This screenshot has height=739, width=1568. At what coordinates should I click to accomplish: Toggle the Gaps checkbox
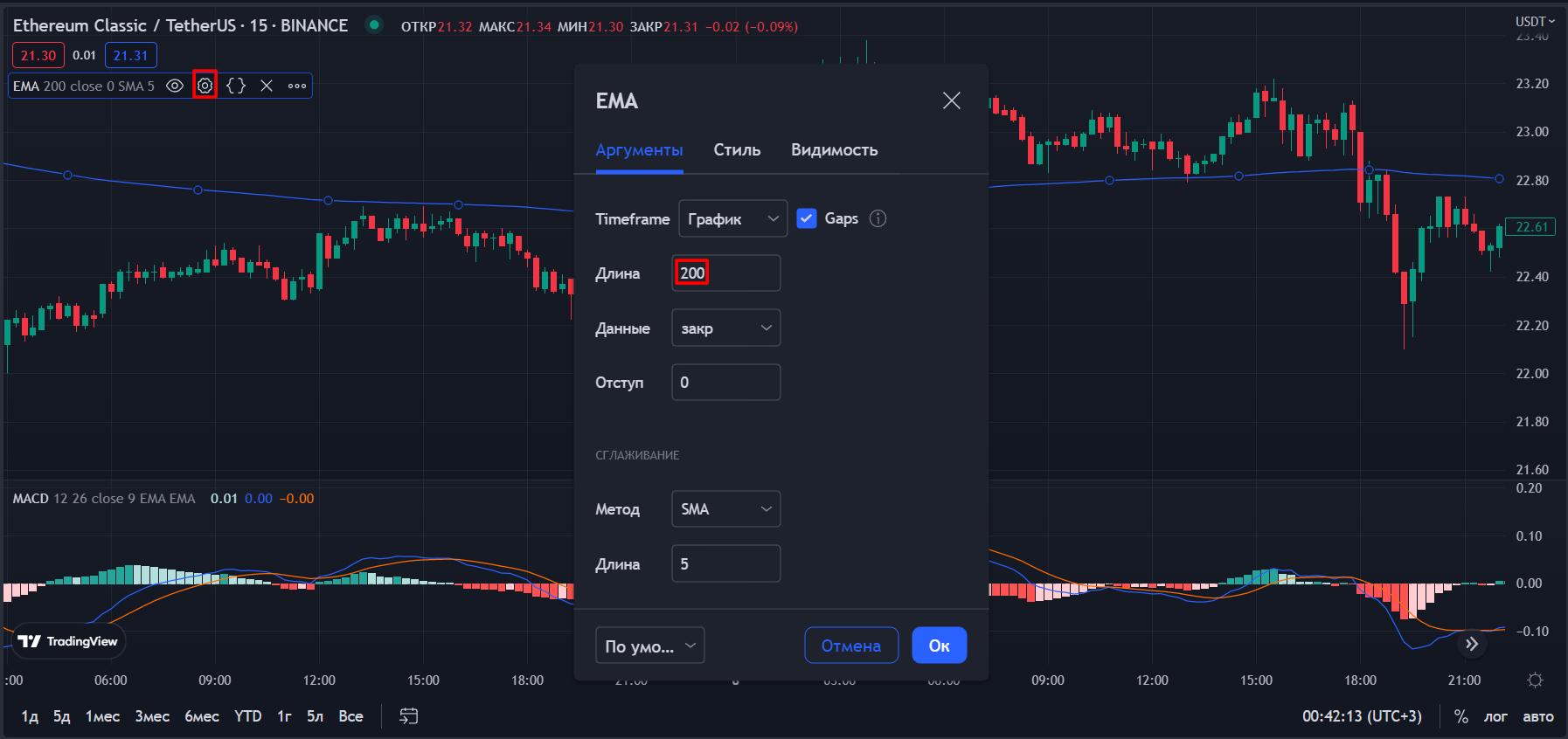[x=807, y=218]
